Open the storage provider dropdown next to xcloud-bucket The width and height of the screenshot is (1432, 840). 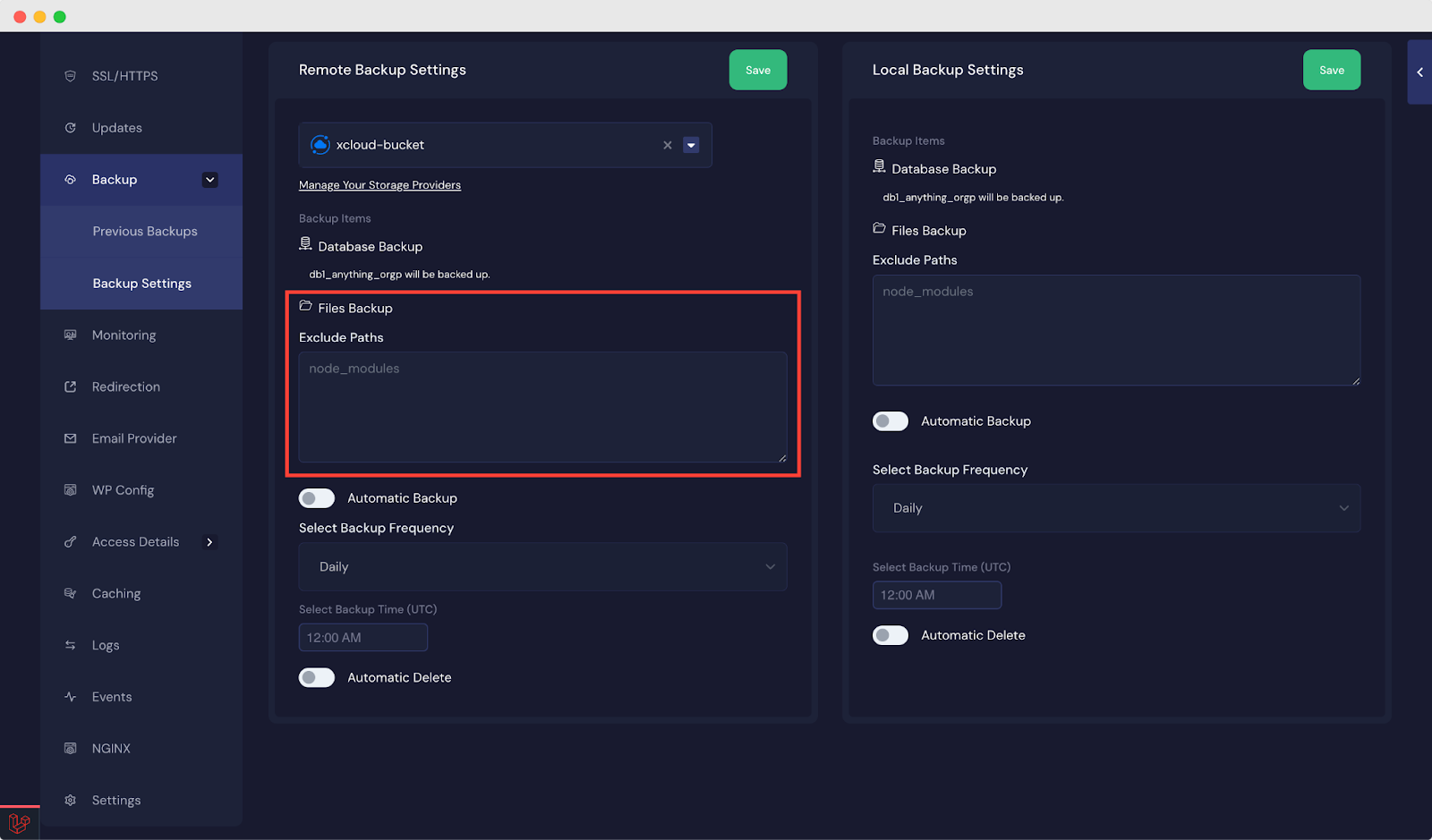pos(691,144)
